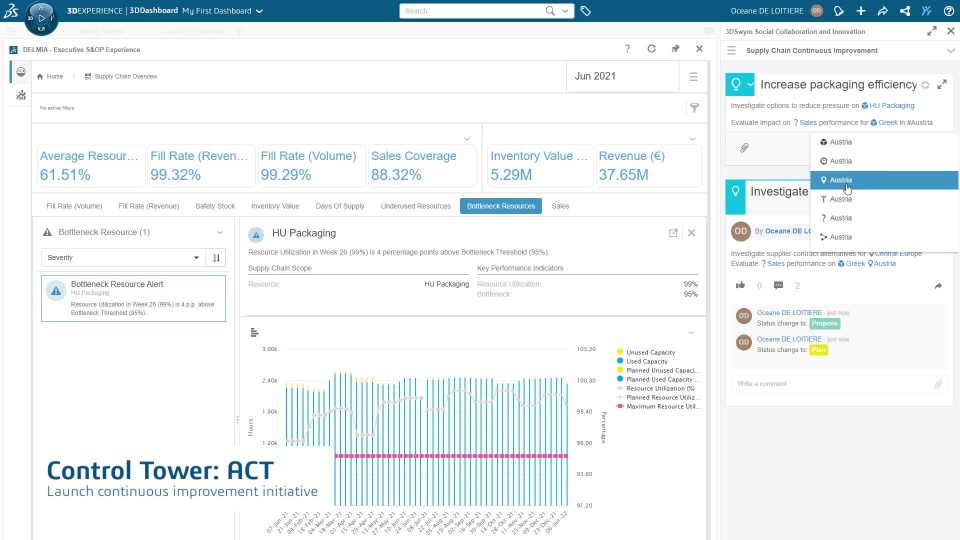The height and width of the screenshot is (540, 960).
Task: Click the Revenue (€) KPI tile
Action: click(x=648, y=165)
